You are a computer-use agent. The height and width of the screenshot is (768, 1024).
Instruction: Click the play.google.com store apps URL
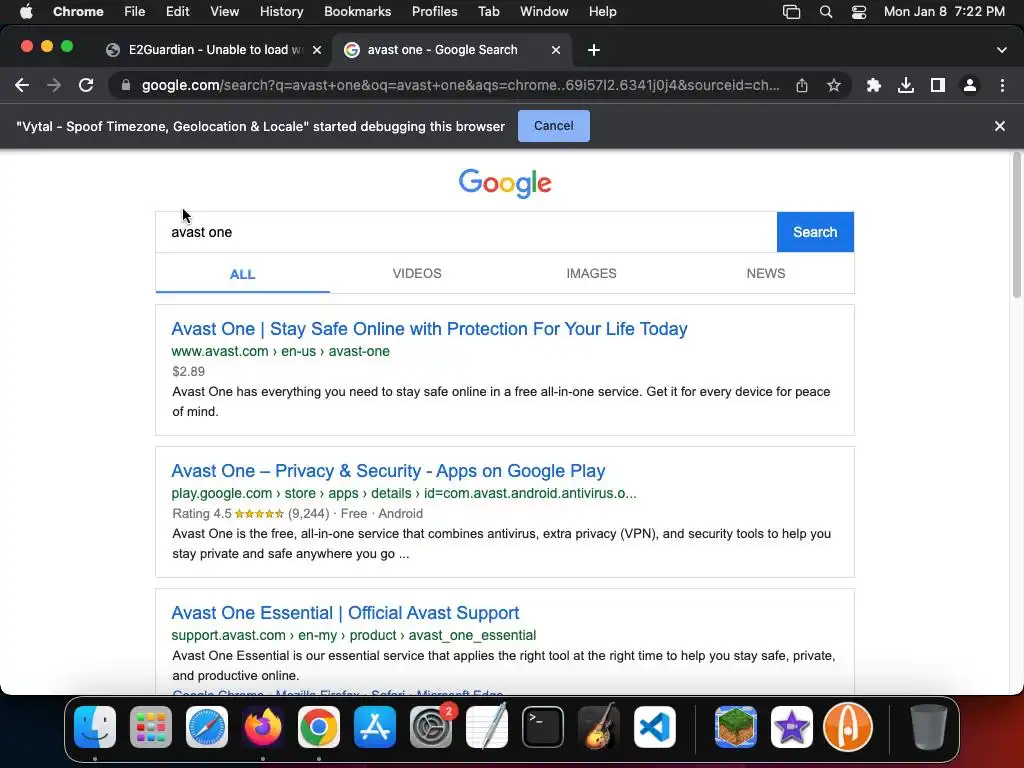[x=404, y=493]
